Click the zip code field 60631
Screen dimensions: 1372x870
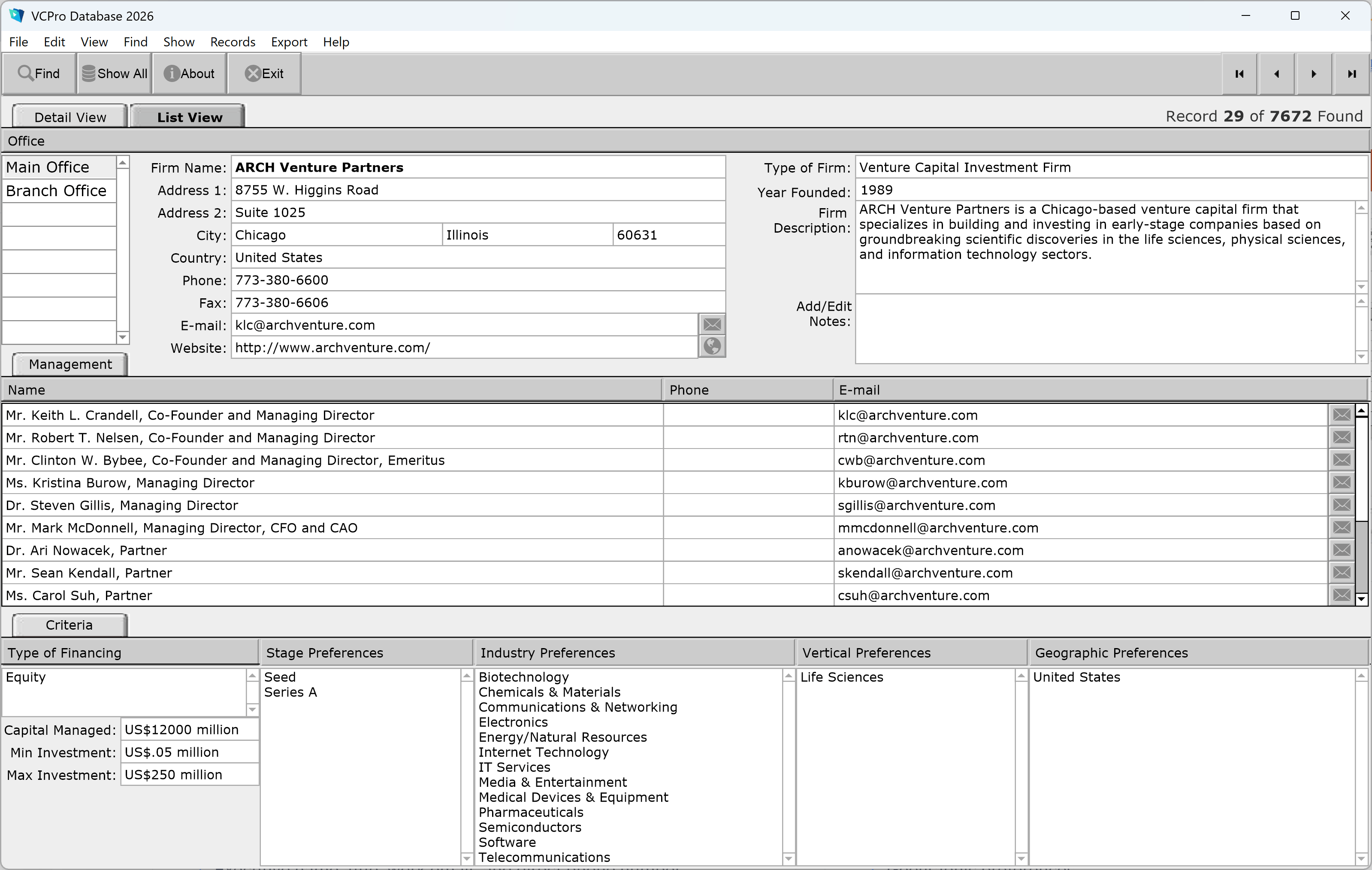tap(669, 235)
